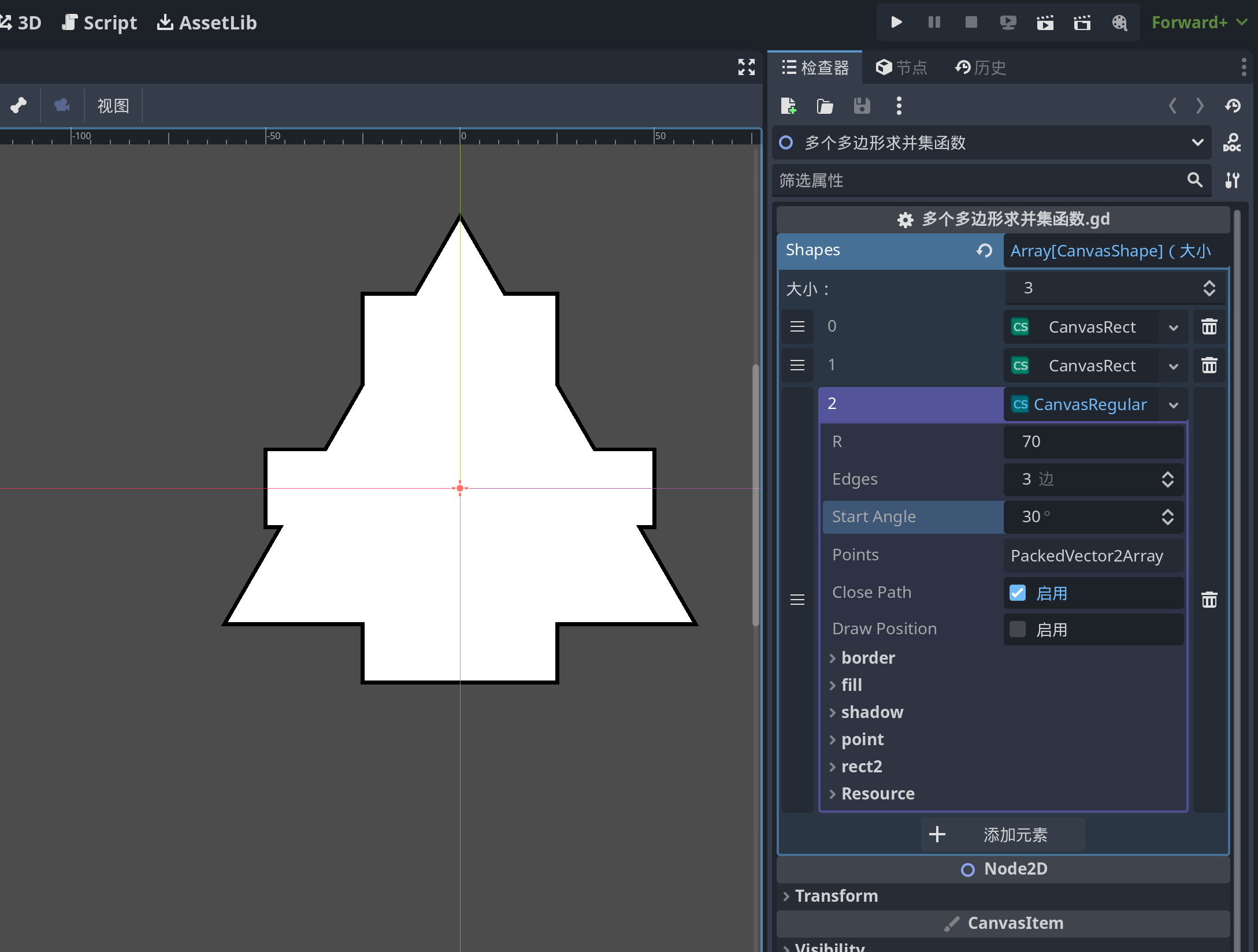Stop the running scene
This screenshot has height=952, width=1258.
click(971, 23)
